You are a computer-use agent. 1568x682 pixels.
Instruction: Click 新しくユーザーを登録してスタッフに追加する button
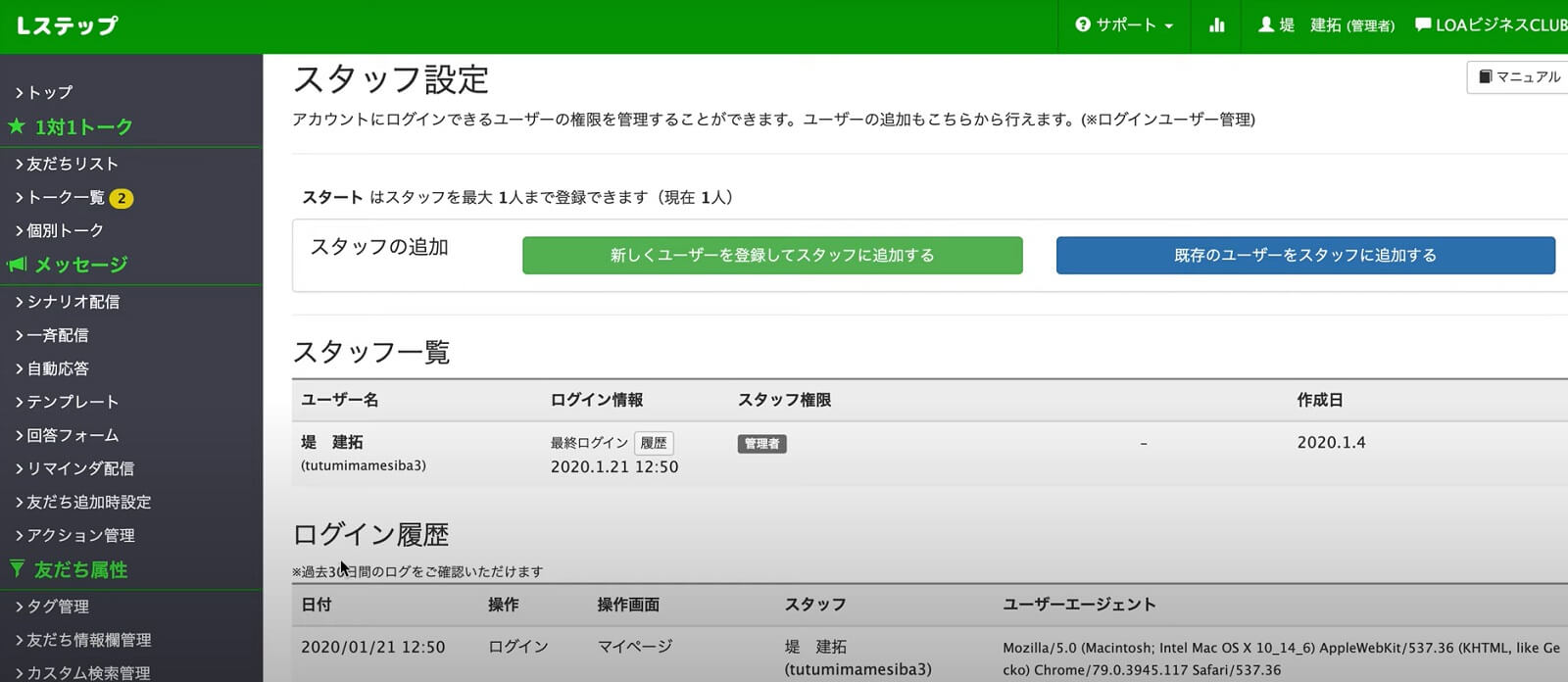coord(772,255)
